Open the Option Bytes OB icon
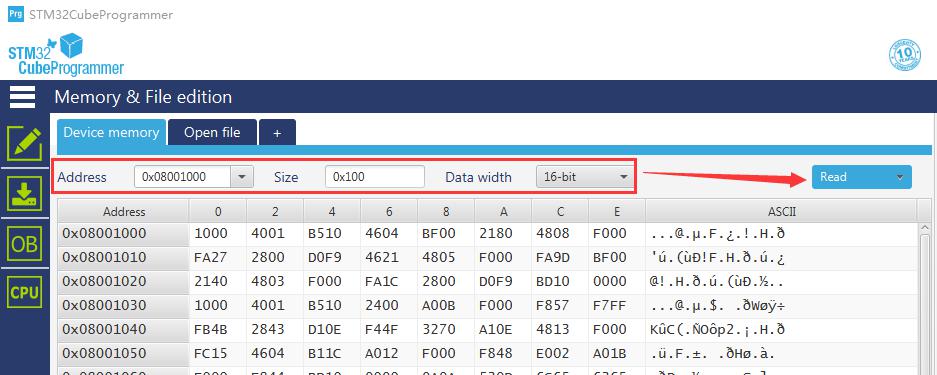The height and width of the screenshot is (375, 937). 25,243
